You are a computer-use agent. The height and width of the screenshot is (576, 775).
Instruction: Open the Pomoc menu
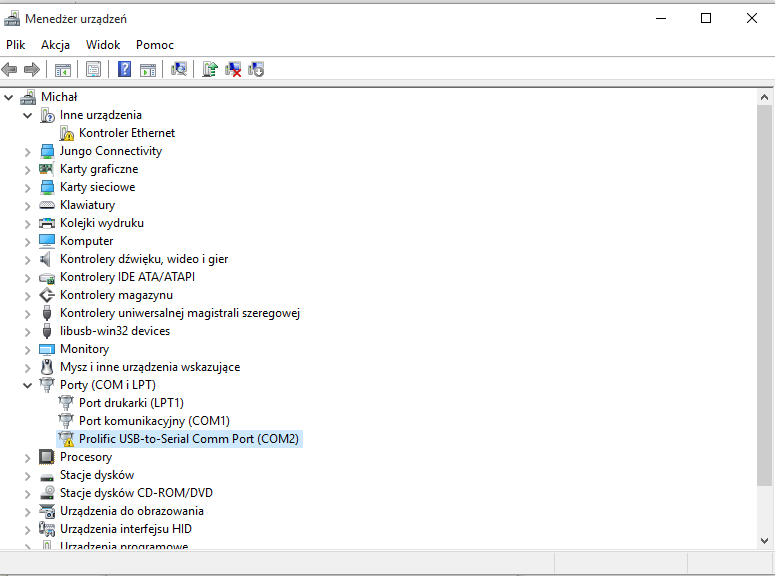click(x=155, y=45)
